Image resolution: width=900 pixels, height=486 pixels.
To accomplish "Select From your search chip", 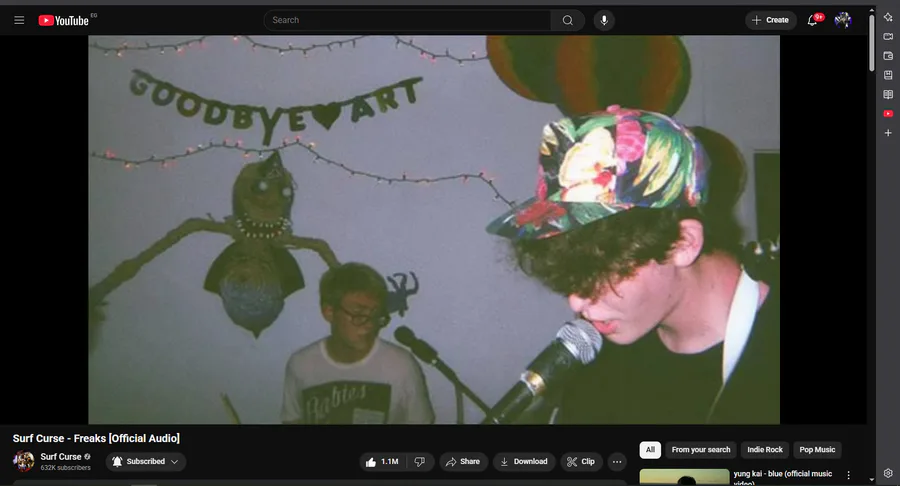I will [701, 450].
